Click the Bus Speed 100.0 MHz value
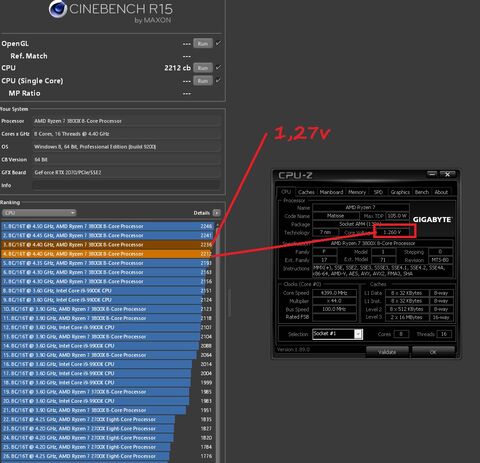 tap(334, 309)
